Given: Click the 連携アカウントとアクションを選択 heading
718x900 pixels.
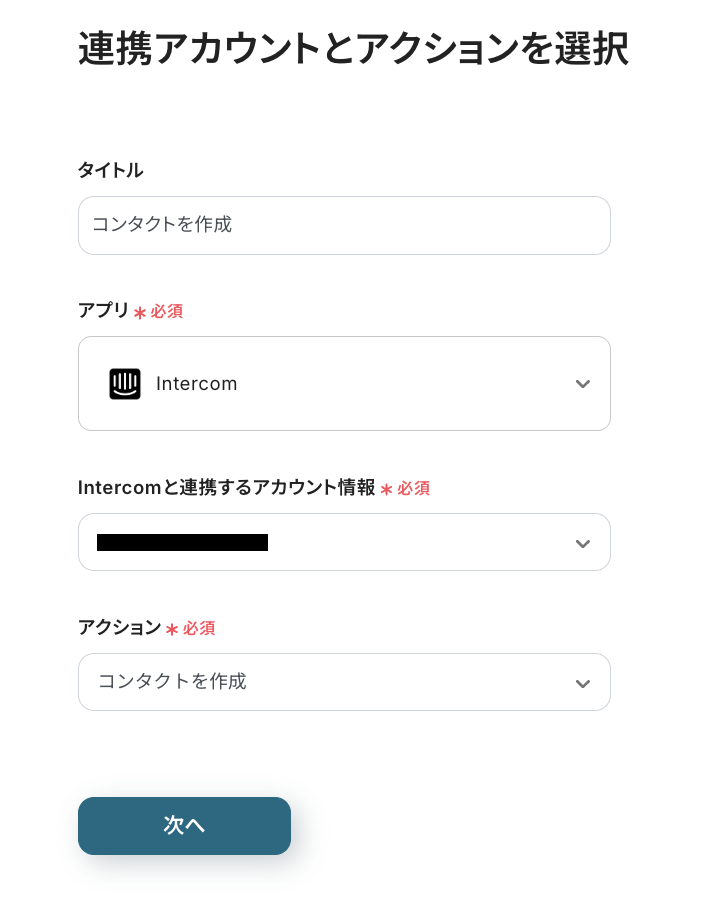Looking at the screenshot, I should tap(353, 49).
